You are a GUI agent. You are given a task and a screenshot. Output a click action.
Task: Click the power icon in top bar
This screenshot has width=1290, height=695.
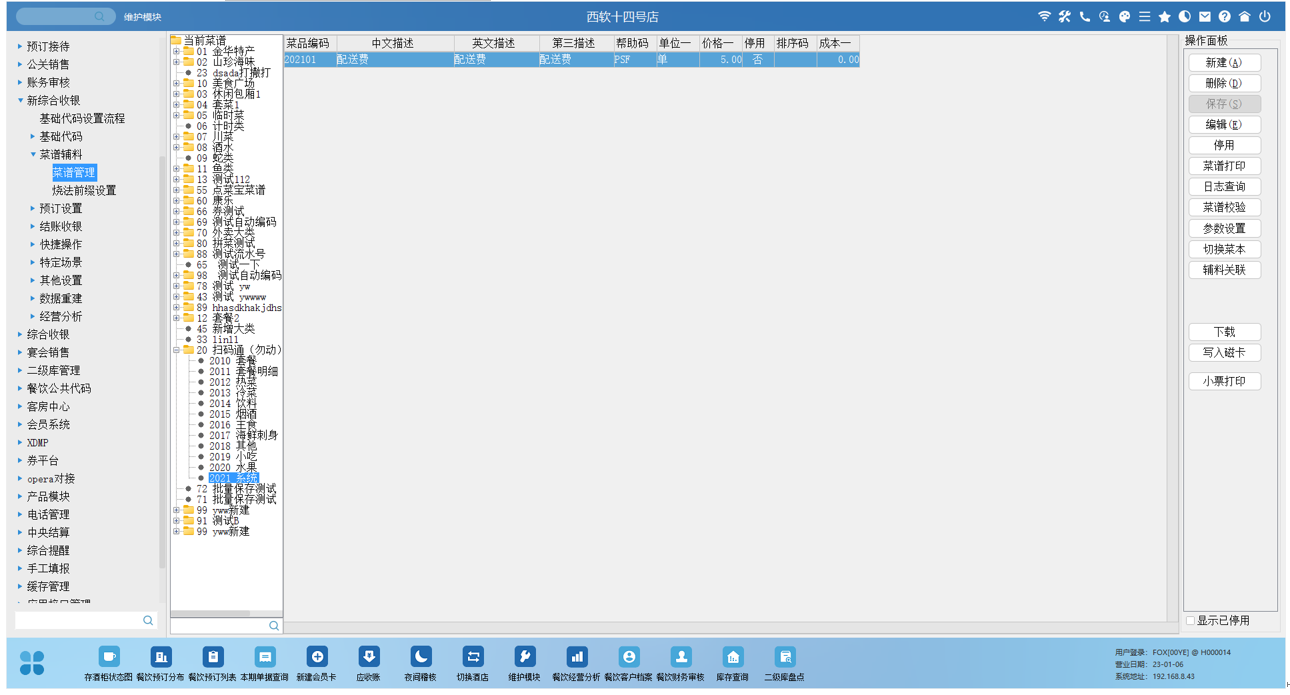click(1264, 17)
